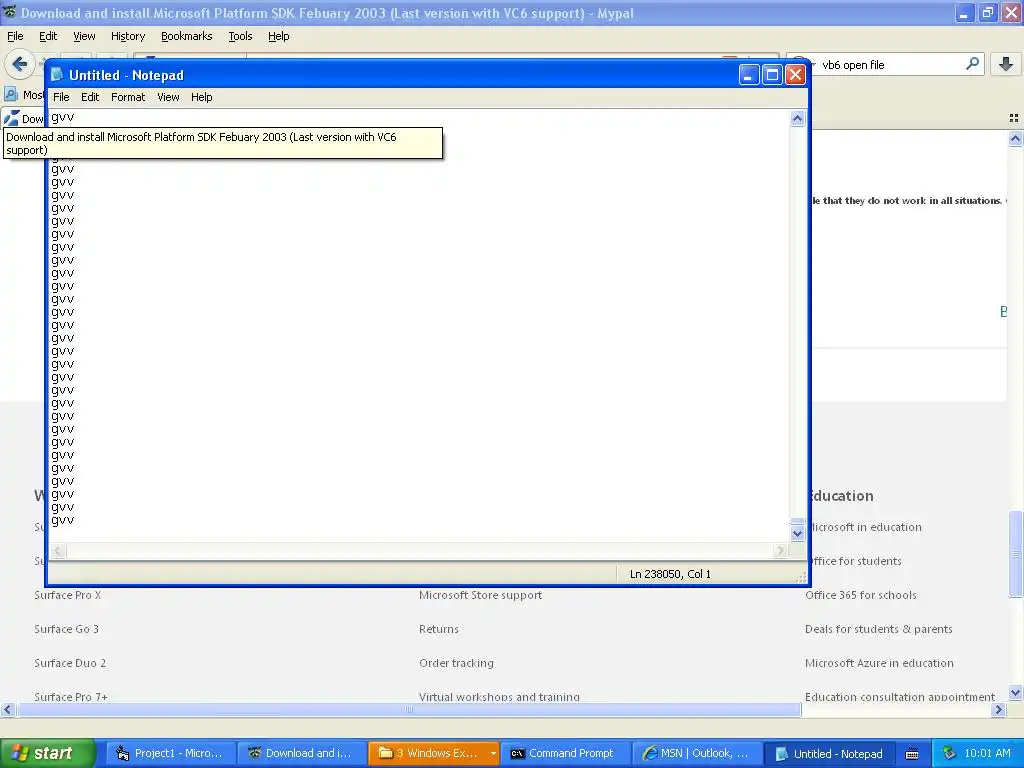The width and height of the screenshot is (1024, 768).
Task: Click Notepad horizontal scrollbar right arrow
Action: click(x=780, y=551)
